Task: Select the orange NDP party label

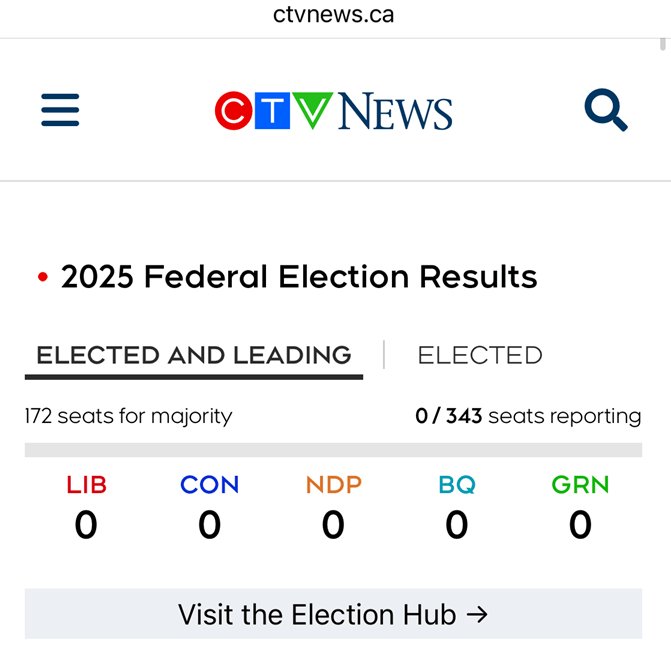Action: point(333,485)
